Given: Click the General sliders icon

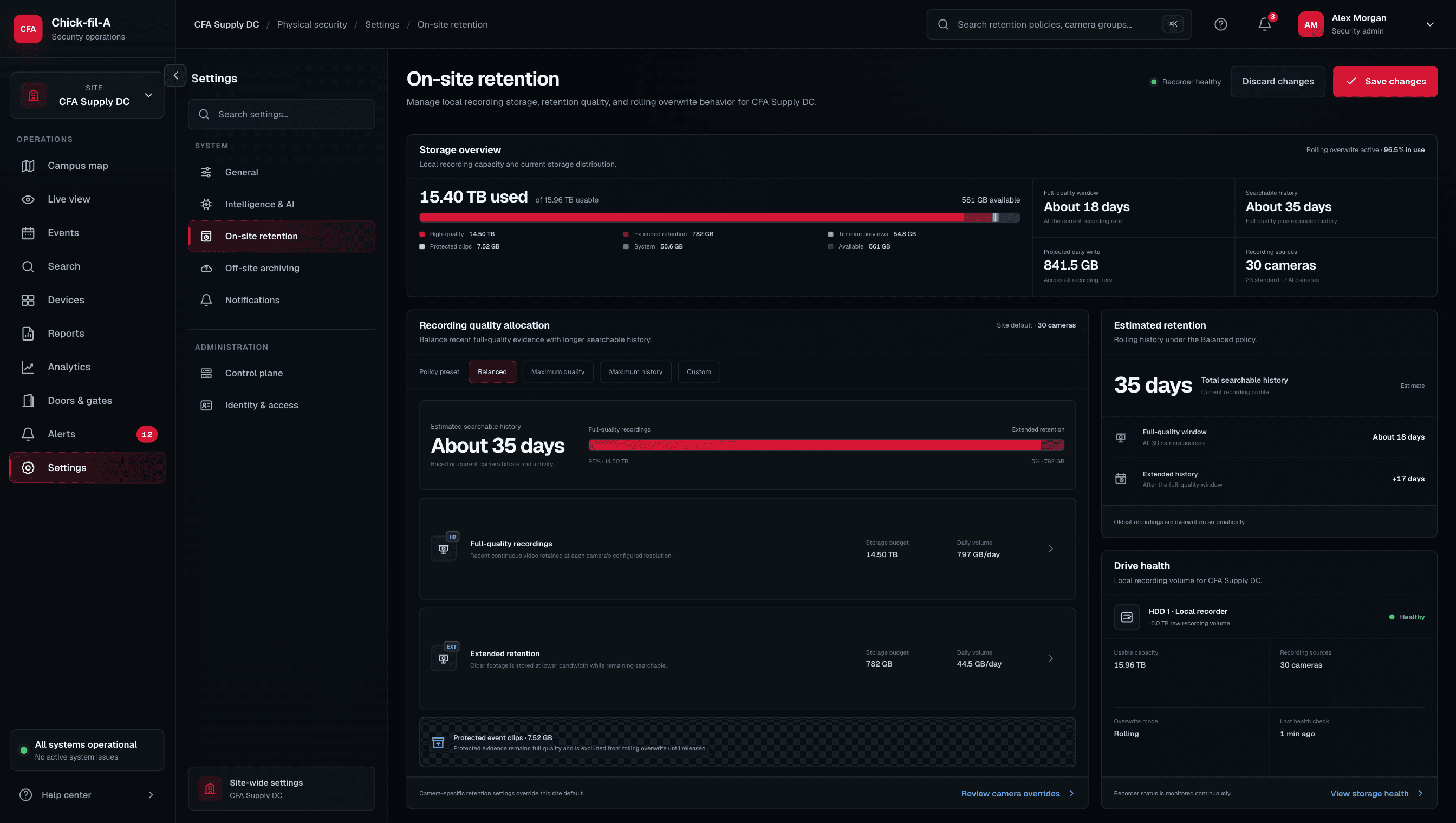Looking at the screenshot, I should [206, 172].
